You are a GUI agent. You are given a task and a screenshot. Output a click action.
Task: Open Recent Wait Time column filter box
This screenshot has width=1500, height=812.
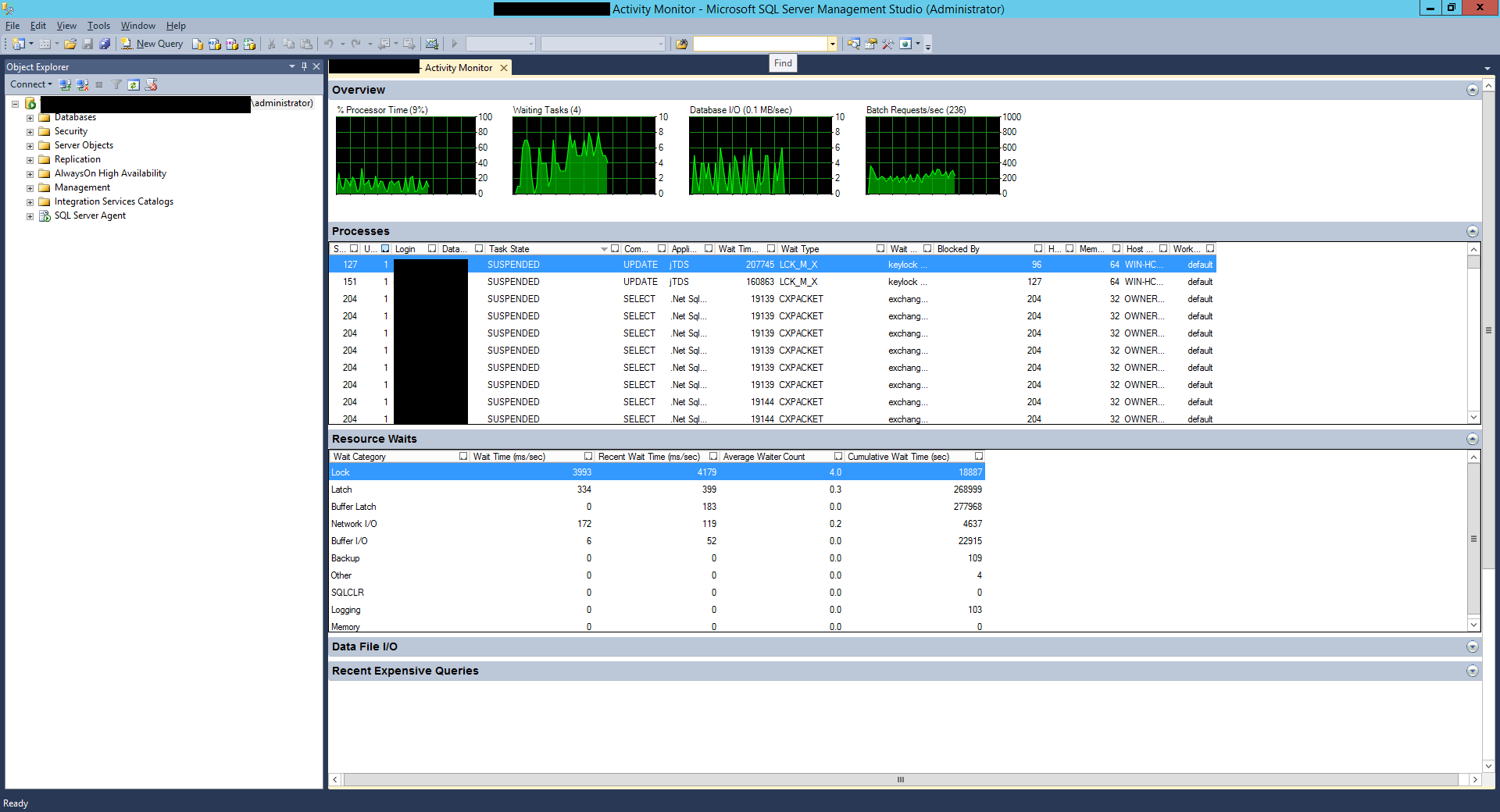pyautogui.click(x=713, y=457)
